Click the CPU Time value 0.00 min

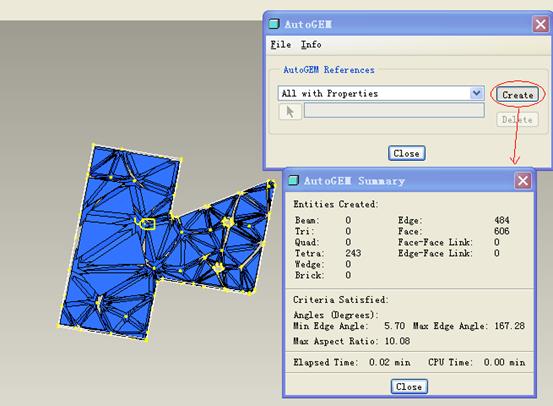point(504,362)
